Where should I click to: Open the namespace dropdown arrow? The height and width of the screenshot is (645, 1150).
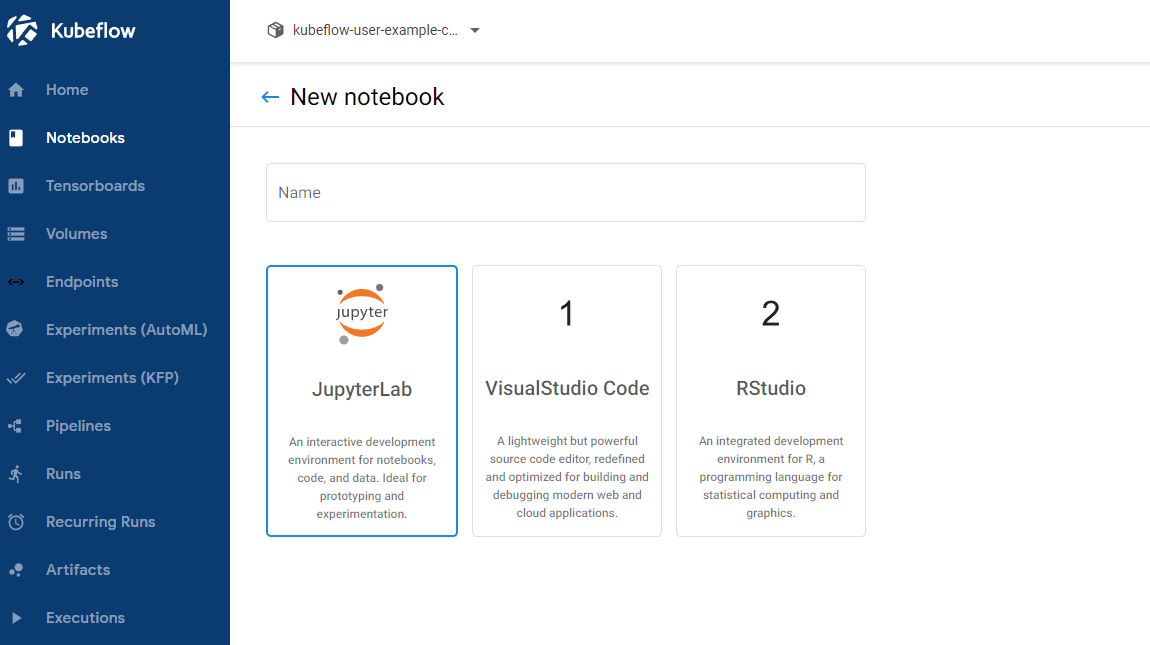tap(475, 30)
